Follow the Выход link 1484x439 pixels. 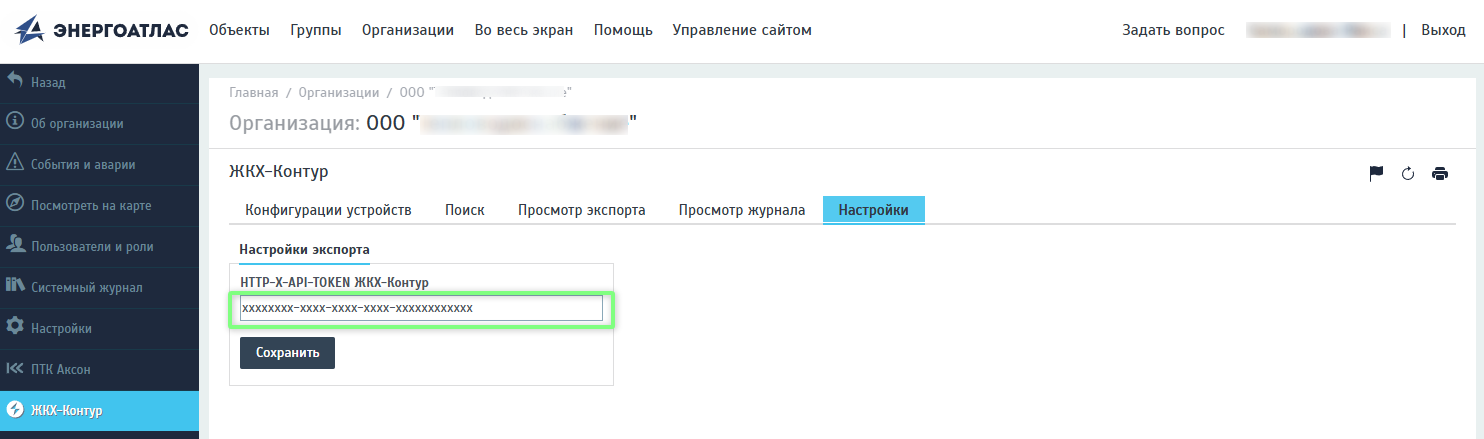1443,30
